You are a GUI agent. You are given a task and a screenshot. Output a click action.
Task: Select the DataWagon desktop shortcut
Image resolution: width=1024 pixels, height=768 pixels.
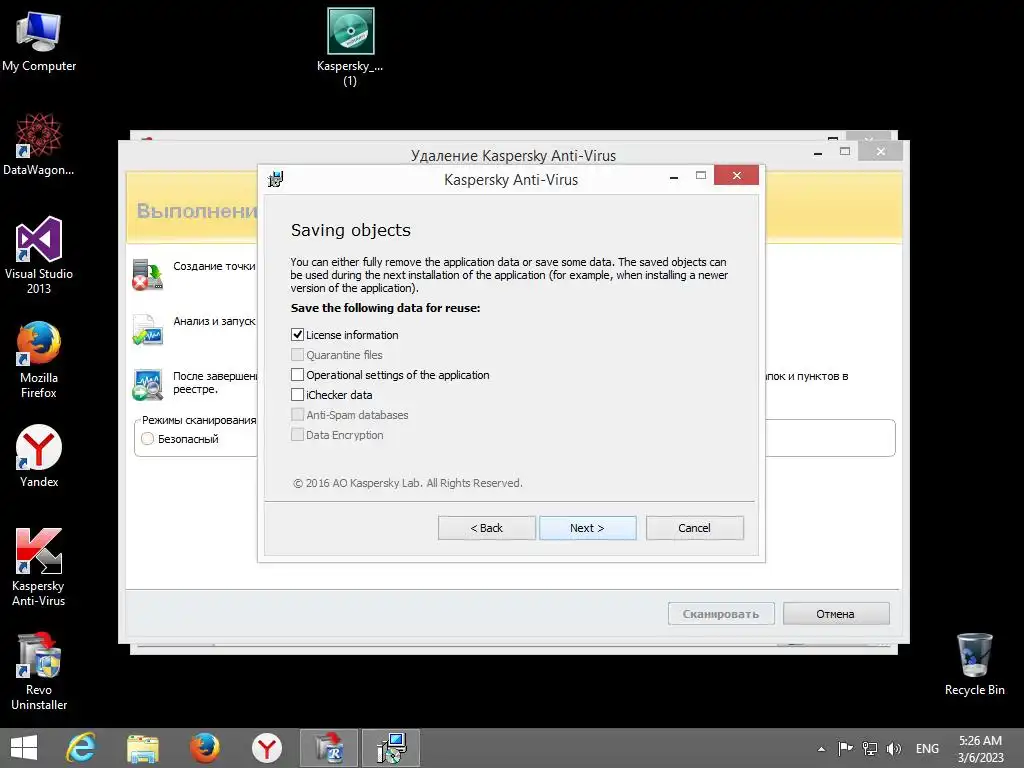tap(39, 145)
